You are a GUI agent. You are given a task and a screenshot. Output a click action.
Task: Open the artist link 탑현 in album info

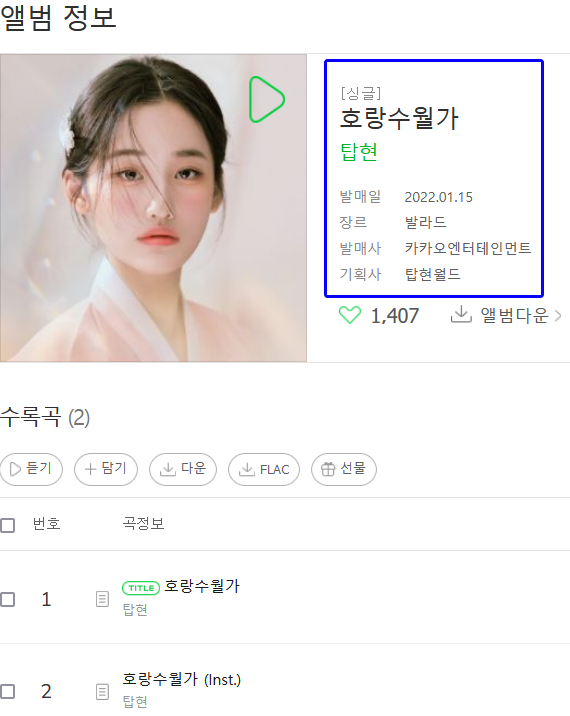click(x=359, y=152)
